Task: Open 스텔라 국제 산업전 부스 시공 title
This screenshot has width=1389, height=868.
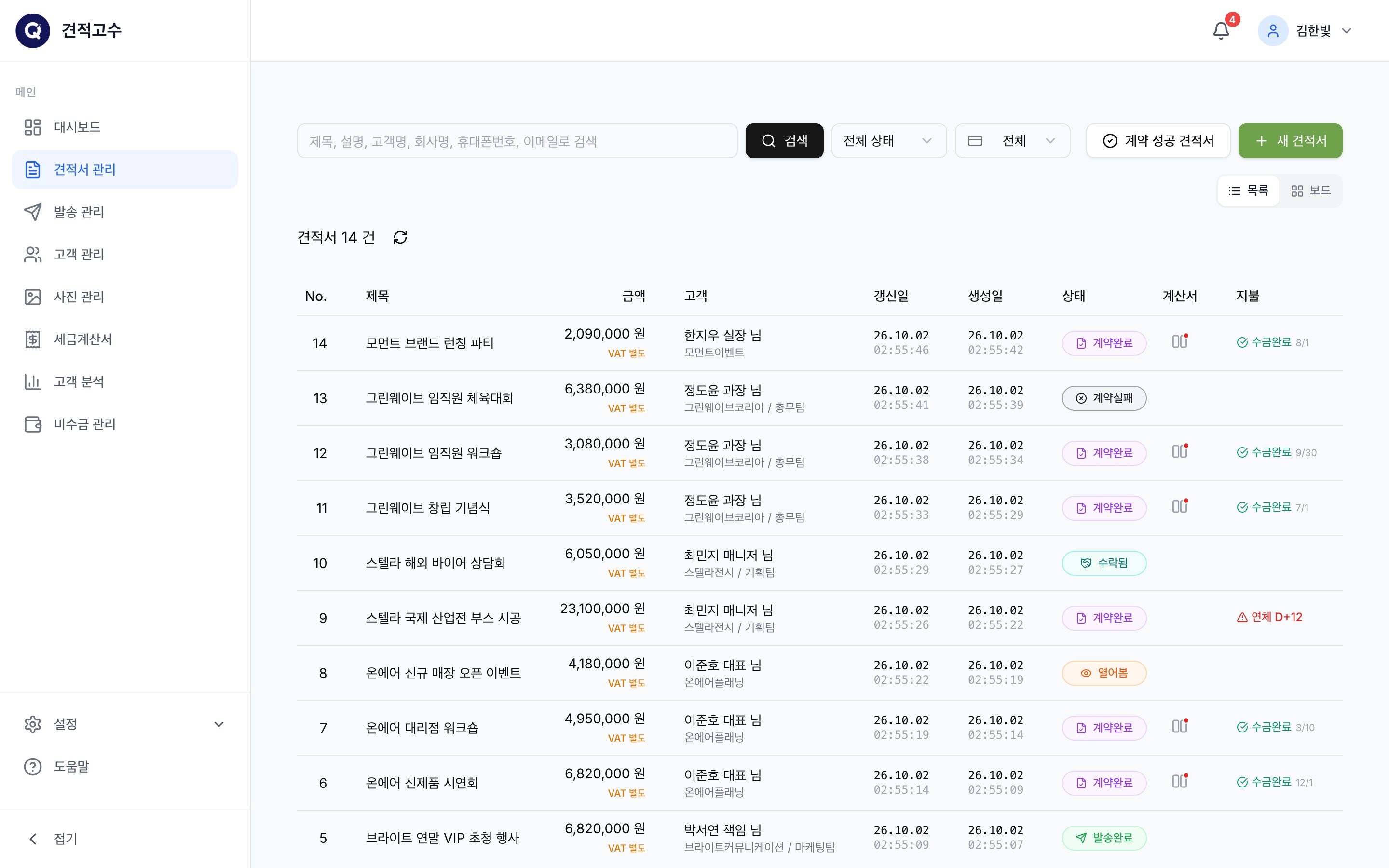Action: coord(443,618)
